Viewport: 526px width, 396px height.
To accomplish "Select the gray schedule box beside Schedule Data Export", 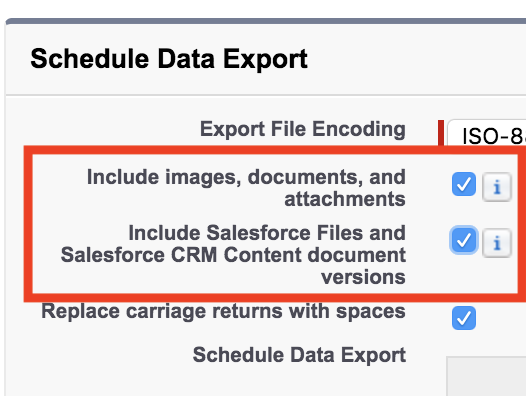I will tap(486, 377).
